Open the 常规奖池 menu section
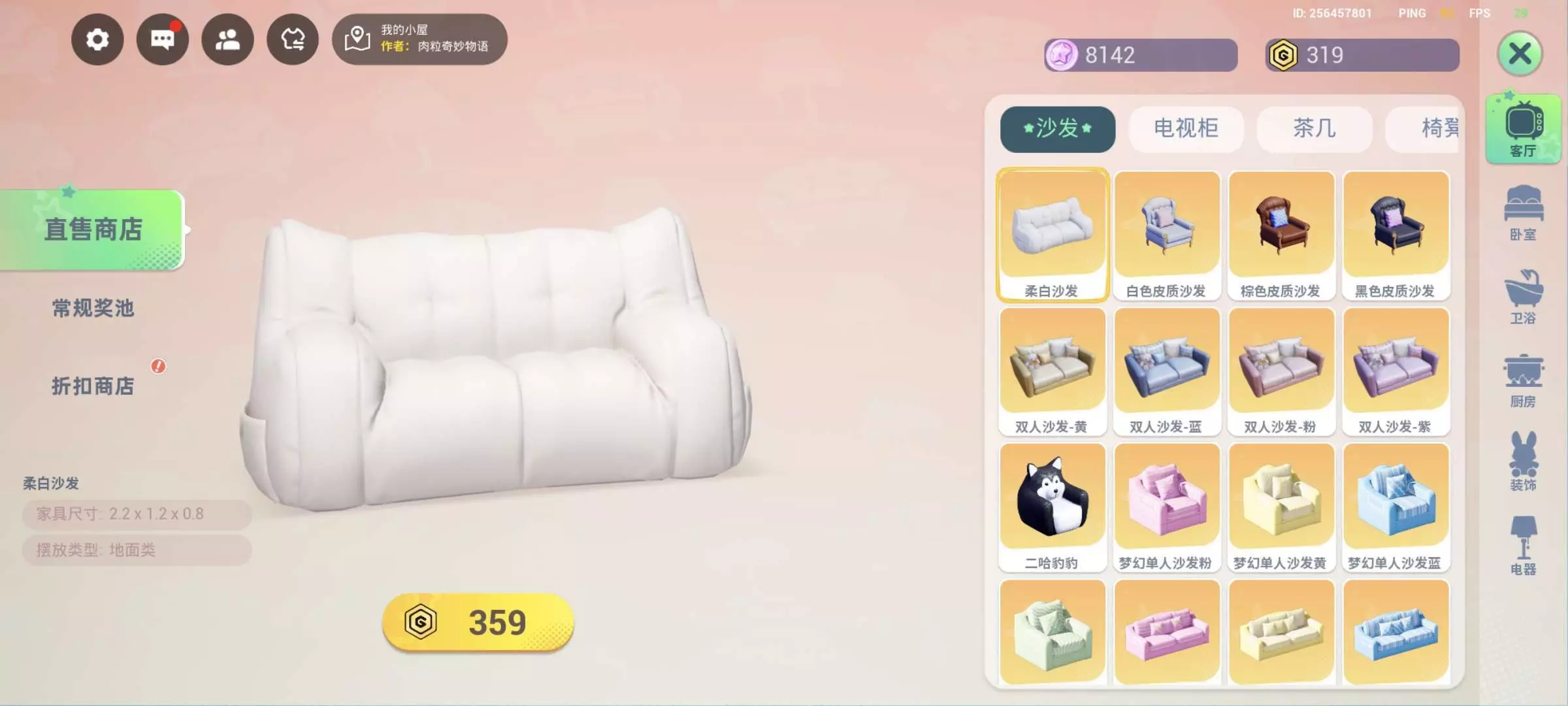Screen dimensions: 1568x706 (x=93, y=308)
